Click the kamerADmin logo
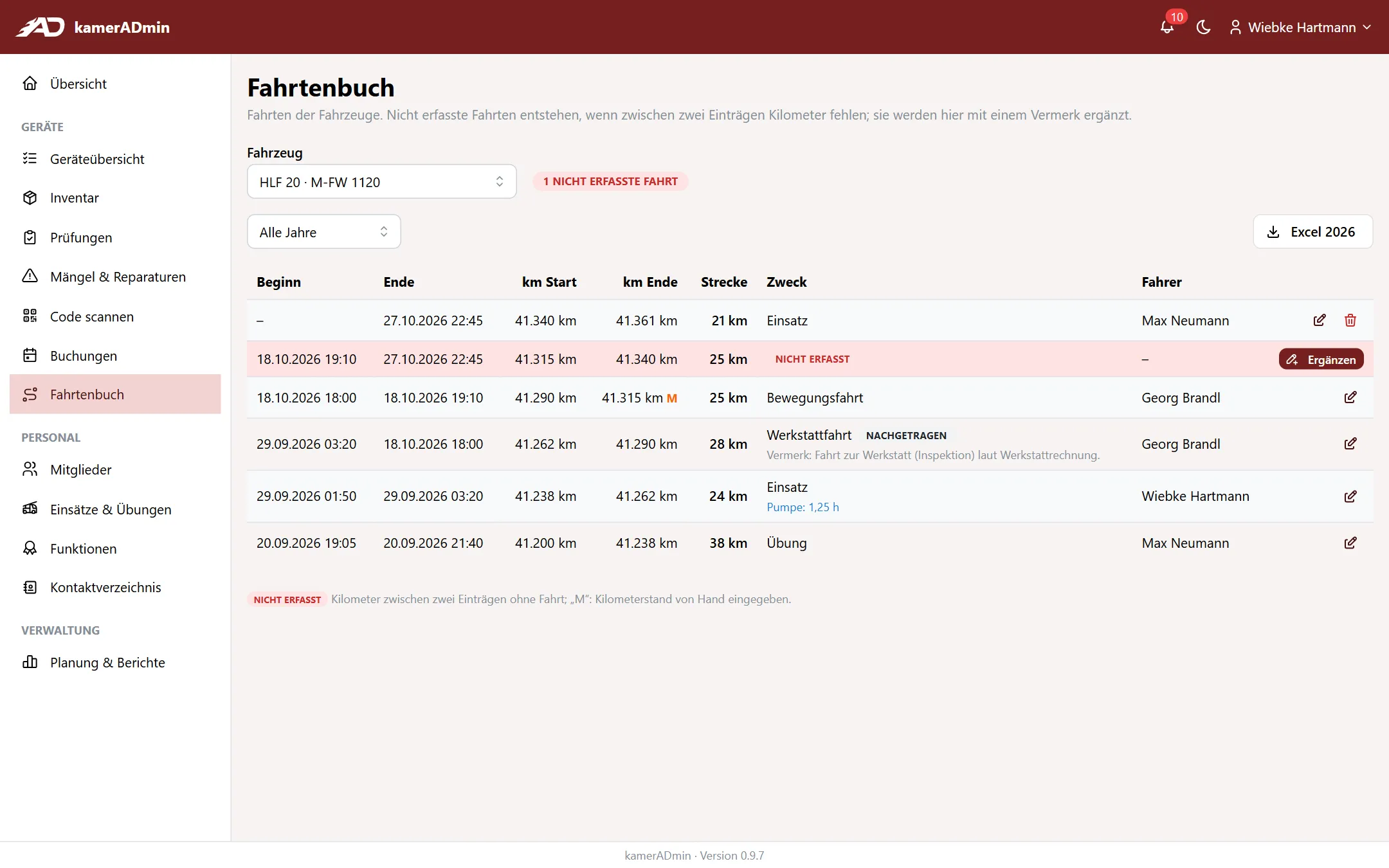Viewport: 1389px width, 868px height. coord(93,27)
